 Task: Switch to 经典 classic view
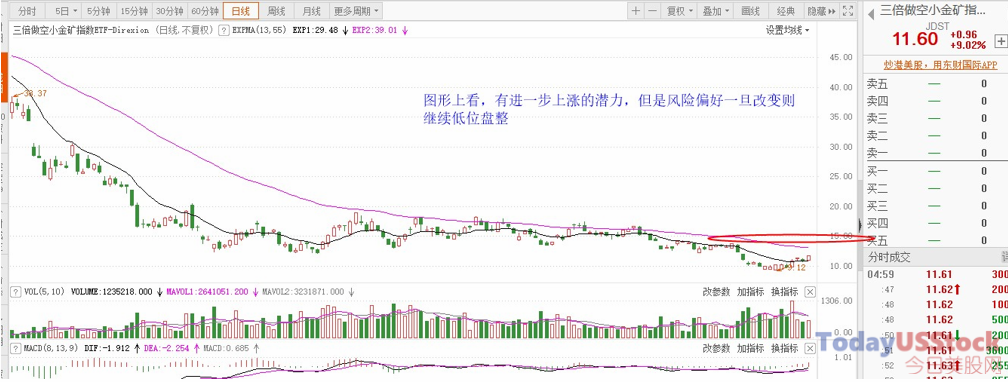click(x=786, y=11)
